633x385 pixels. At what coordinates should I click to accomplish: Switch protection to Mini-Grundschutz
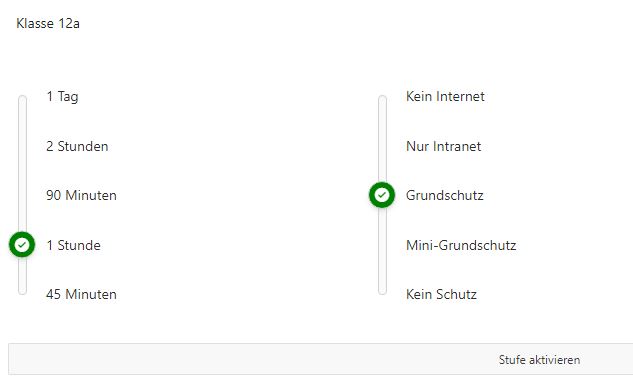tap(461, 245)
